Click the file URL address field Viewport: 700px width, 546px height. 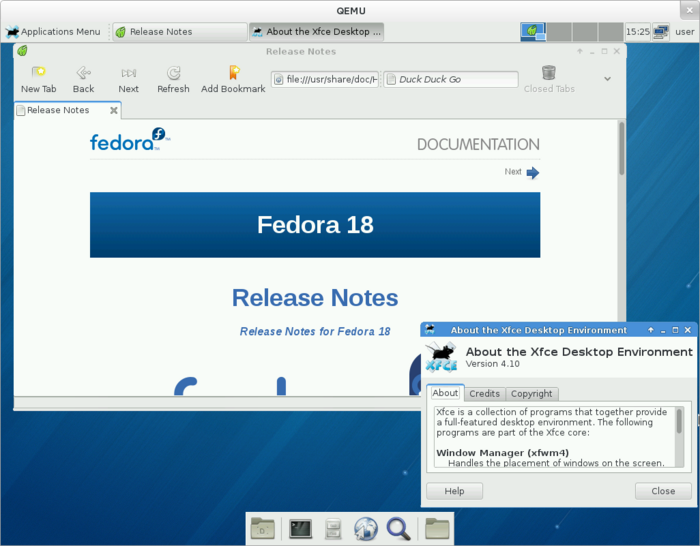pos(325,79)
